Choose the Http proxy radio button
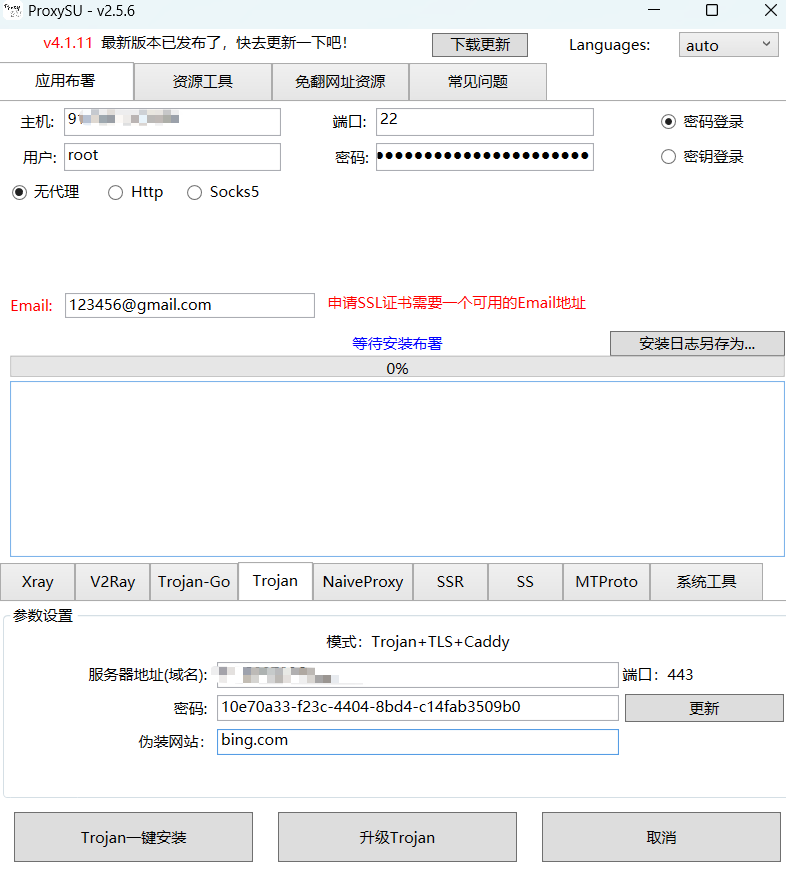Image resolution: width=786 pixels, height=869 pixels. click(x=116, y=192)
